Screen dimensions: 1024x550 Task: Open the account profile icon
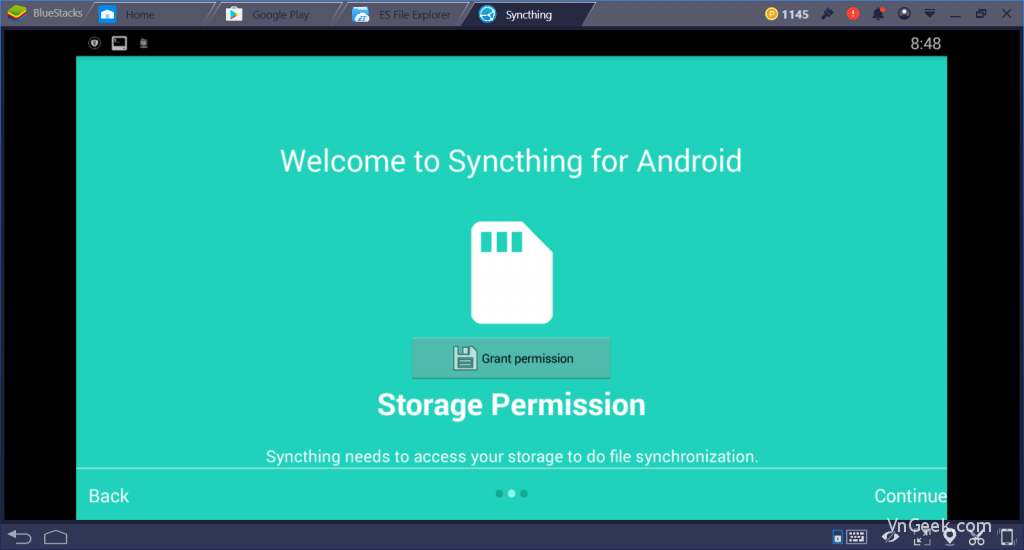[904, 14]
